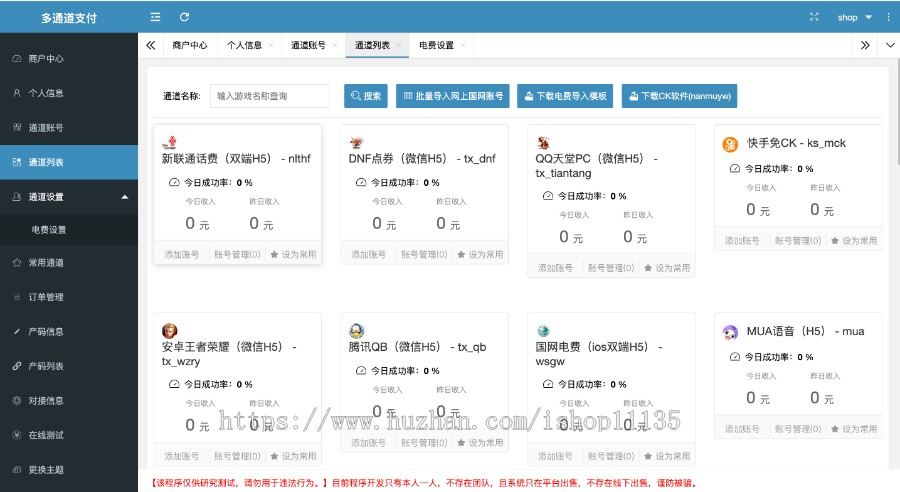Set MUA语音 as 常用 with star

pyautogui.click(x=854, y=429)
